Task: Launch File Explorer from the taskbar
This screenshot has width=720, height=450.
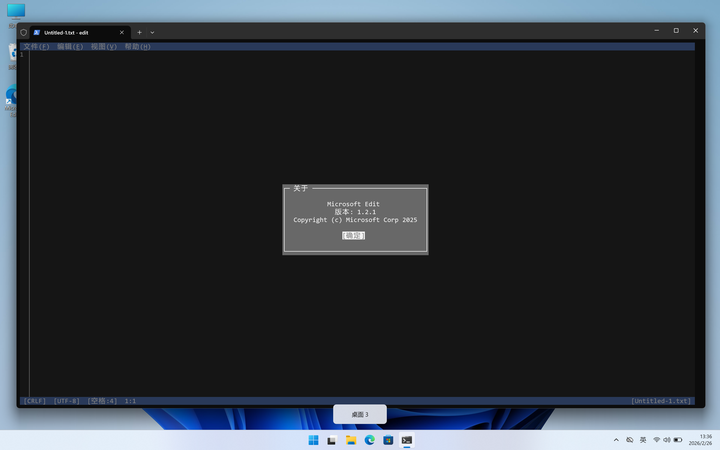Action: [x=351, y=440]
